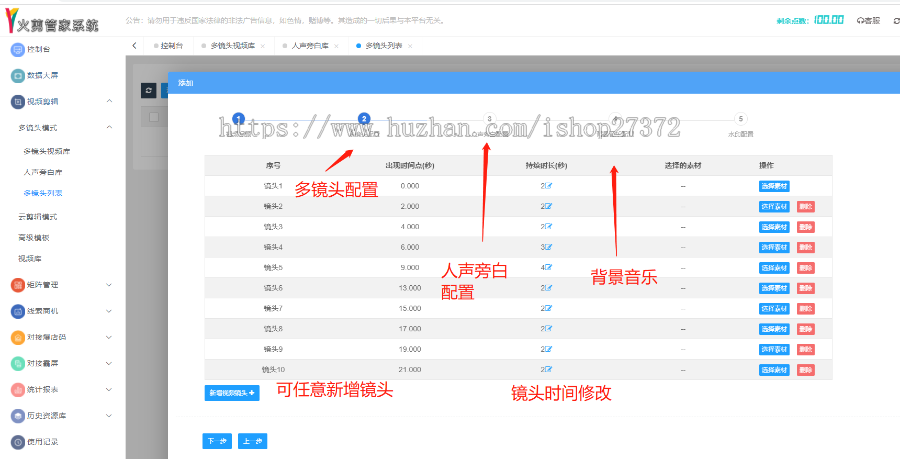The height and width of the screenshot is (459, 900).
Task: Toggle the select-all checkbox in the list header
Action: [154, 118]
